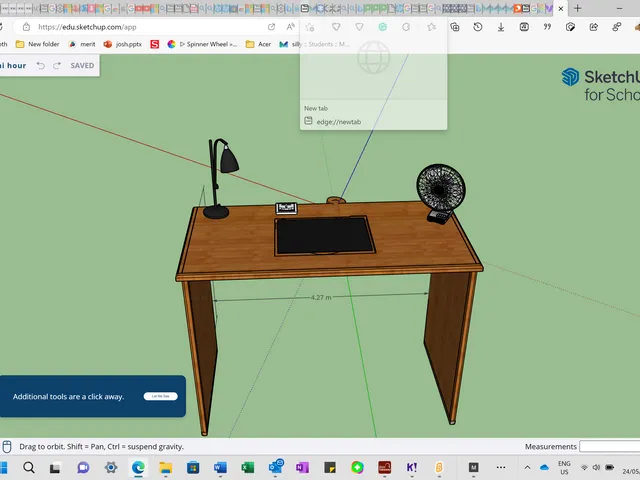Image resolution: width=640 pixels, height=480 pixels.
Task: Expand hidden system tray icons chevron
Action: coord(527,467)
